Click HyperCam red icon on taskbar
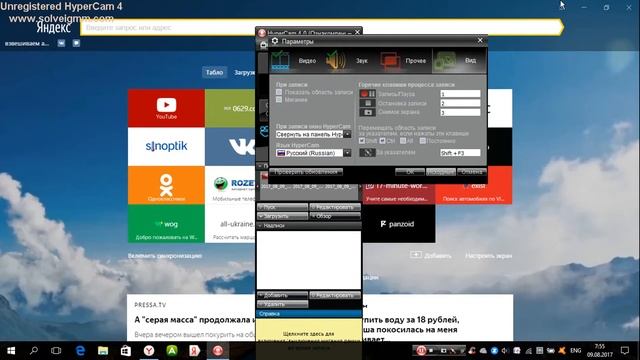The width and height of the screenshot is (640, 360). [x=218, y=351]
